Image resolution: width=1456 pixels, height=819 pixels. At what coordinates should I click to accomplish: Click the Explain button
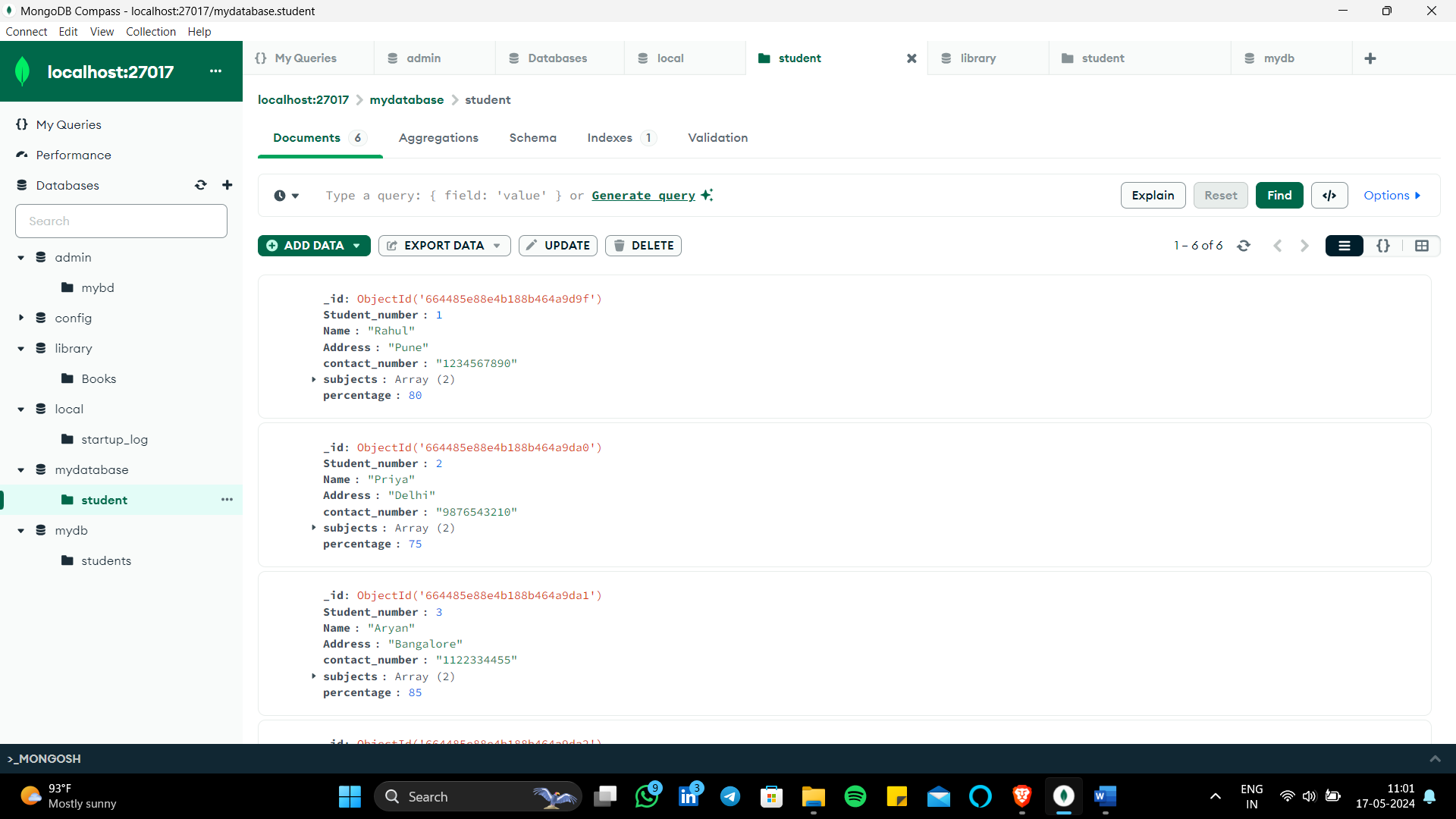click(x=1153, y=196)
